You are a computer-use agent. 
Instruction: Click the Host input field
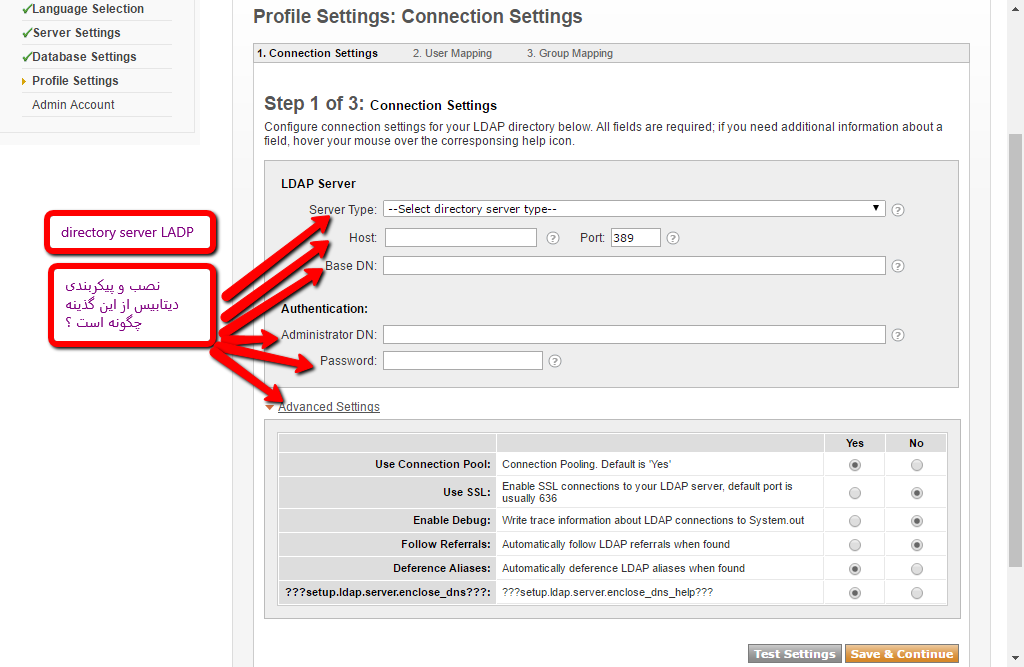[461, 238]
